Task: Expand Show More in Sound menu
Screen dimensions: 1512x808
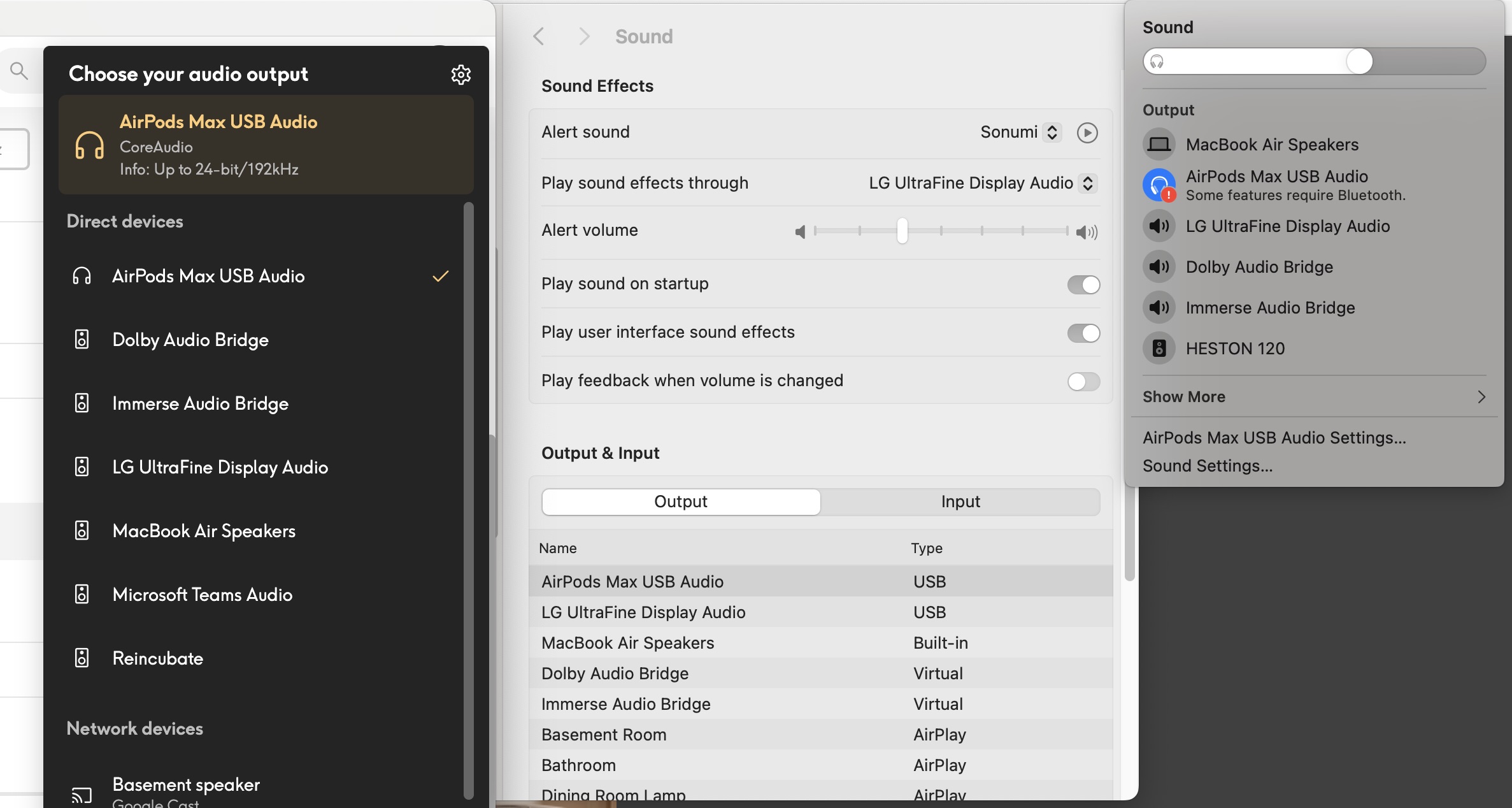Action: click(x=1314, y=397)
